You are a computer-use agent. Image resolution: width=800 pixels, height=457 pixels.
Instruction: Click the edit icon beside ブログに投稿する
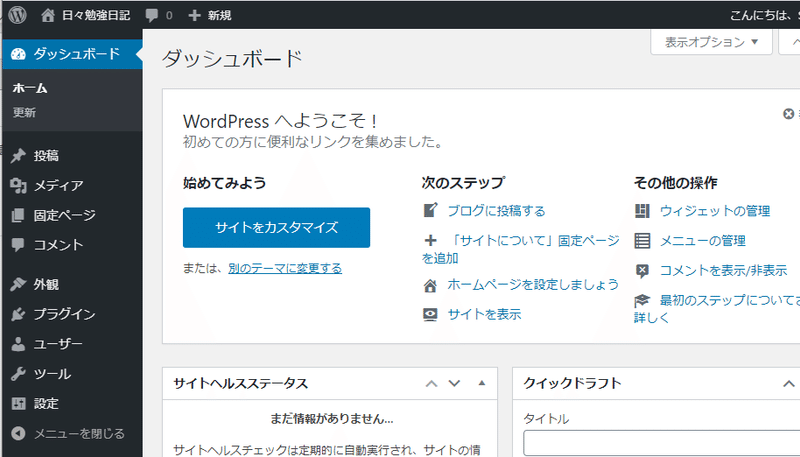(431, 210)
